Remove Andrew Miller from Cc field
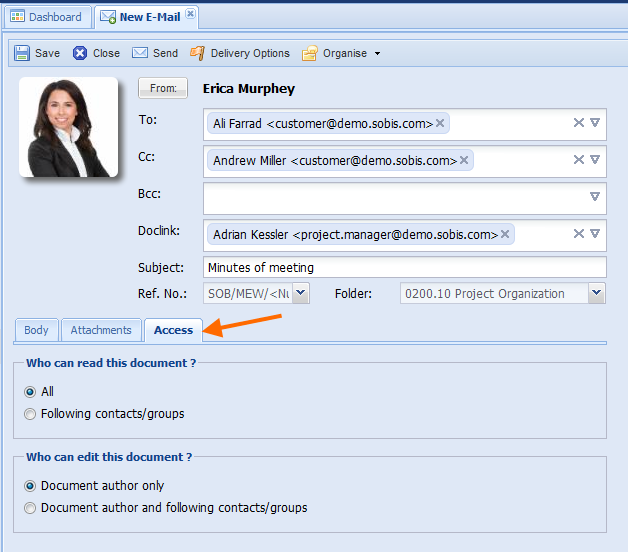The width and height of the screenshot is (628, 552). pyautogui.click(x=464, y=160)
